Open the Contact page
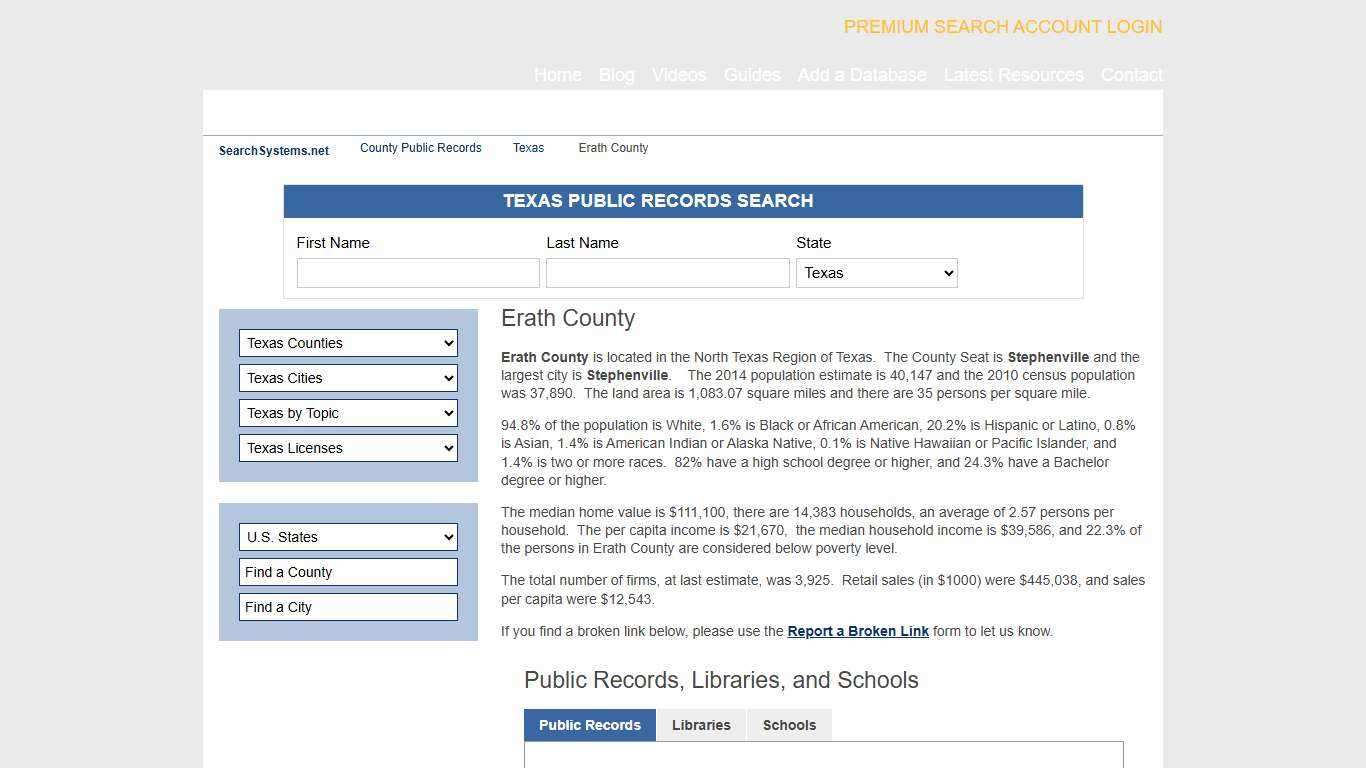Screen dimensions: 1366x768 point(1131,75)
